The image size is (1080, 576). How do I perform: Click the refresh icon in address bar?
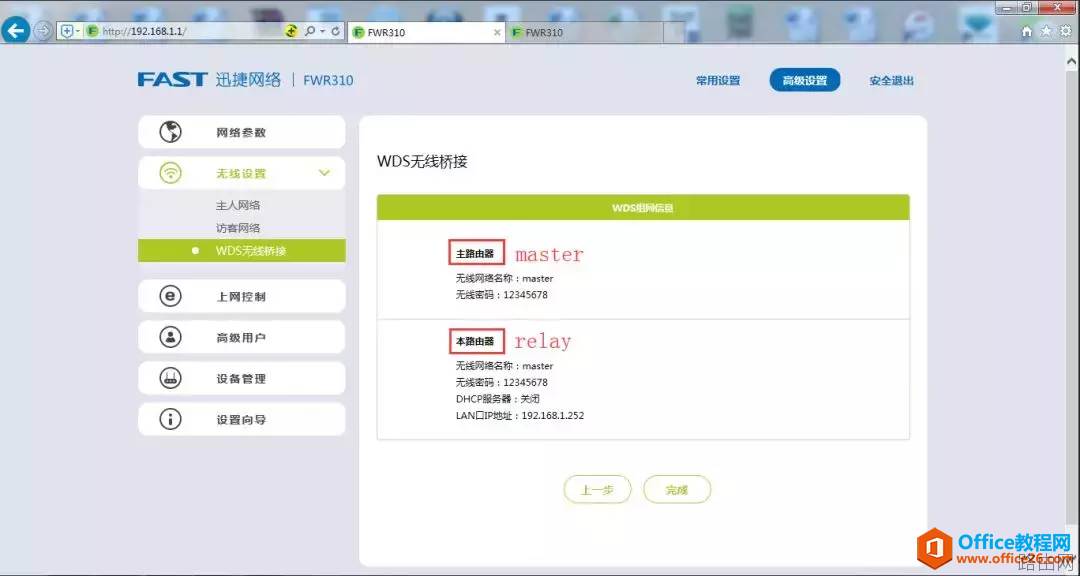(336, 32)
